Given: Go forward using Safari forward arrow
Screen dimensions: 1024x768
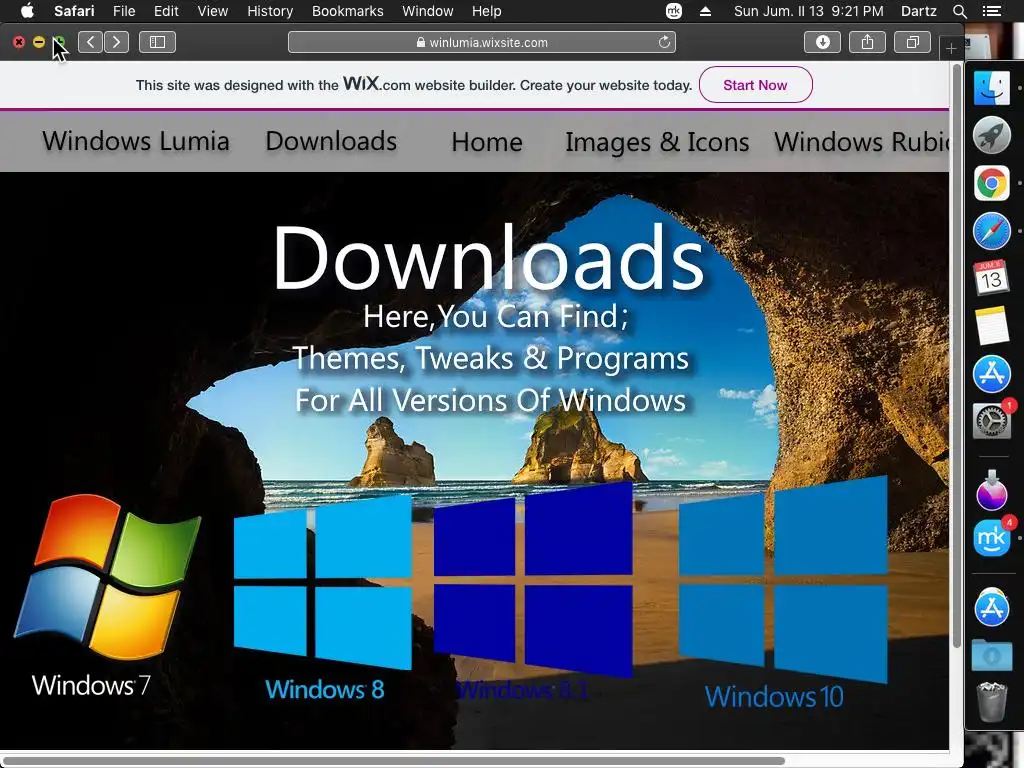Looking at the screenshot, I should [116, 42].
